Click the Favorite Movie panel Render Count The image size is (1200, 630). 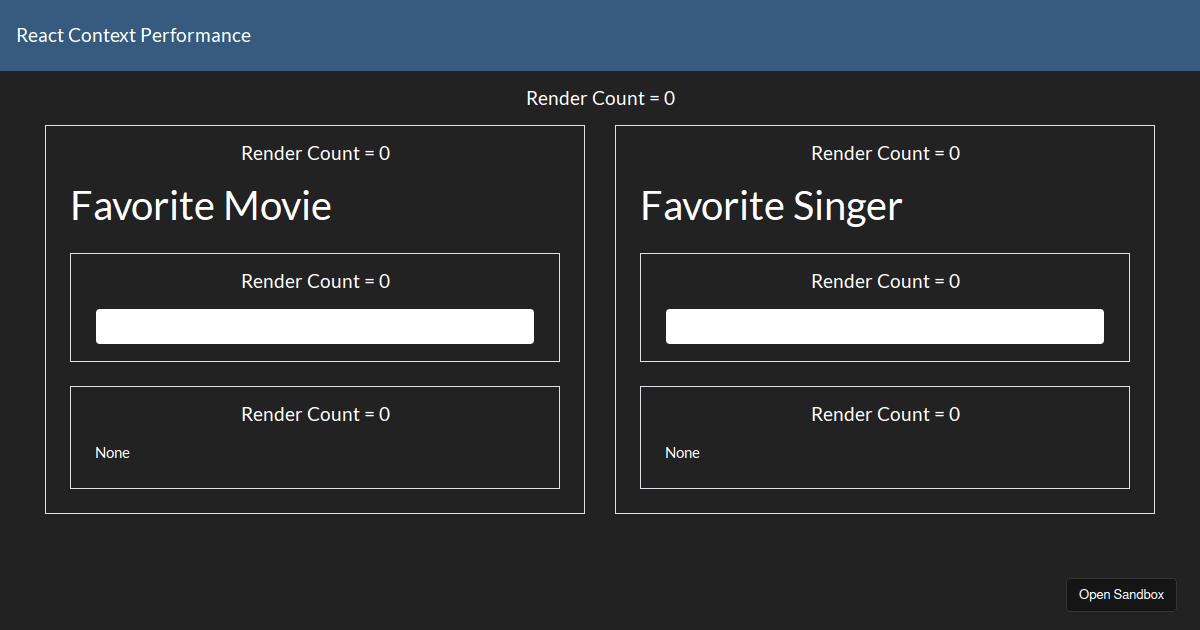315,153
